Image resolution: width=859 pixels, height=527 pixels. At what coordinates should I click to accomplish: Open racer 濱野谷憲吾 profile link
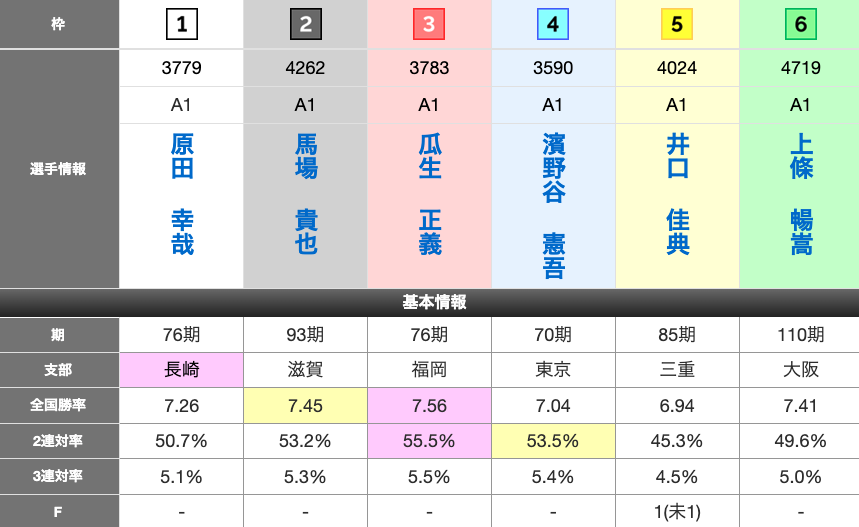coord(554,207)
